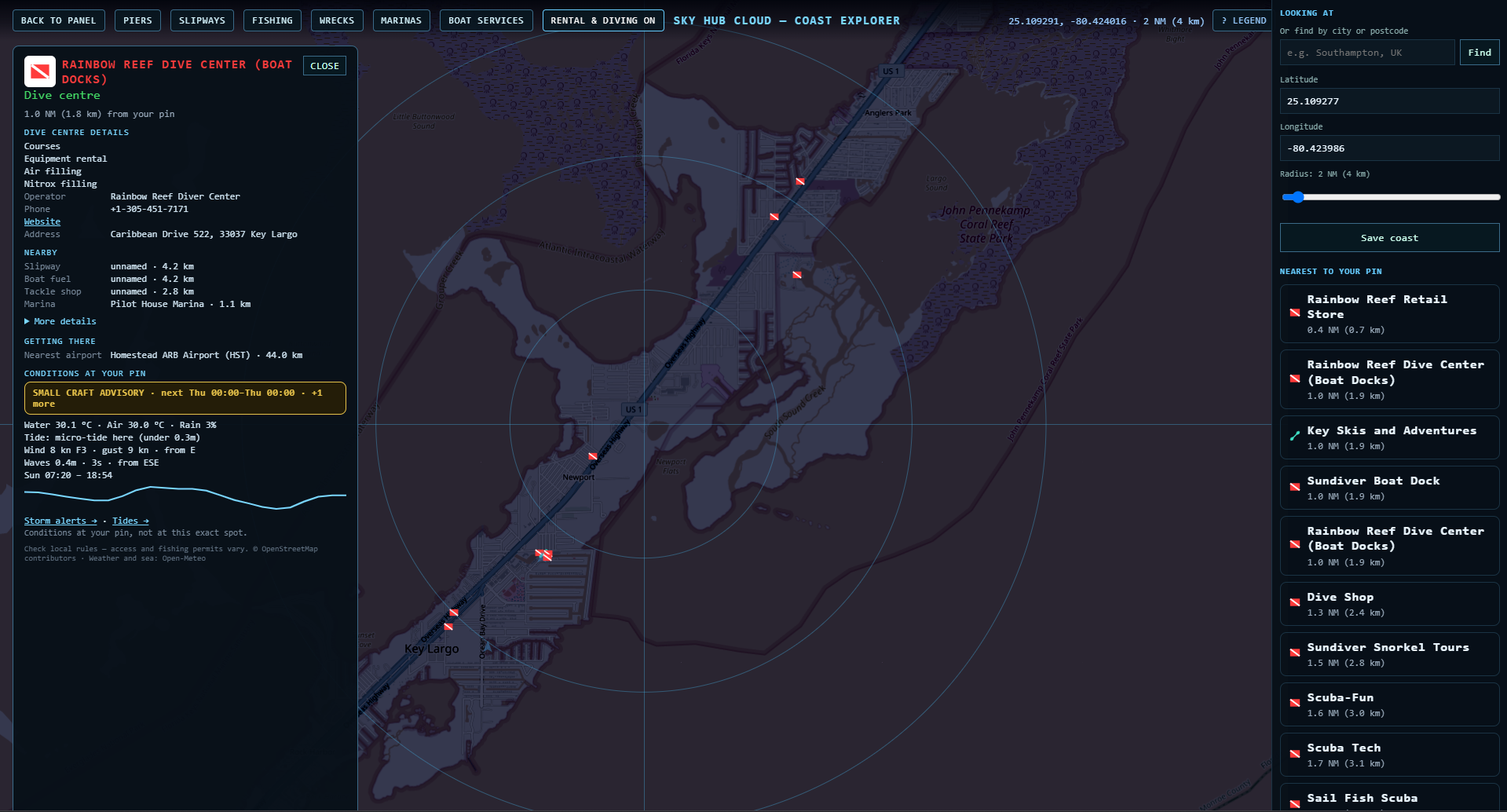
Task: Click the dive flag icon beside Scuba Tech
Action: [x=1295, y=754]
